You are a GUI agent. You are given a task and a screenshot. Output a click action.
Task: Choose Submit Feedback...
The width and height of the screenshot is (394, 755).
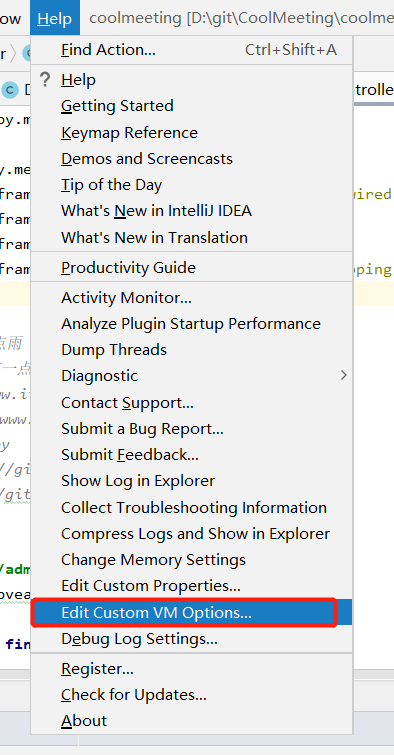[192, 455]
